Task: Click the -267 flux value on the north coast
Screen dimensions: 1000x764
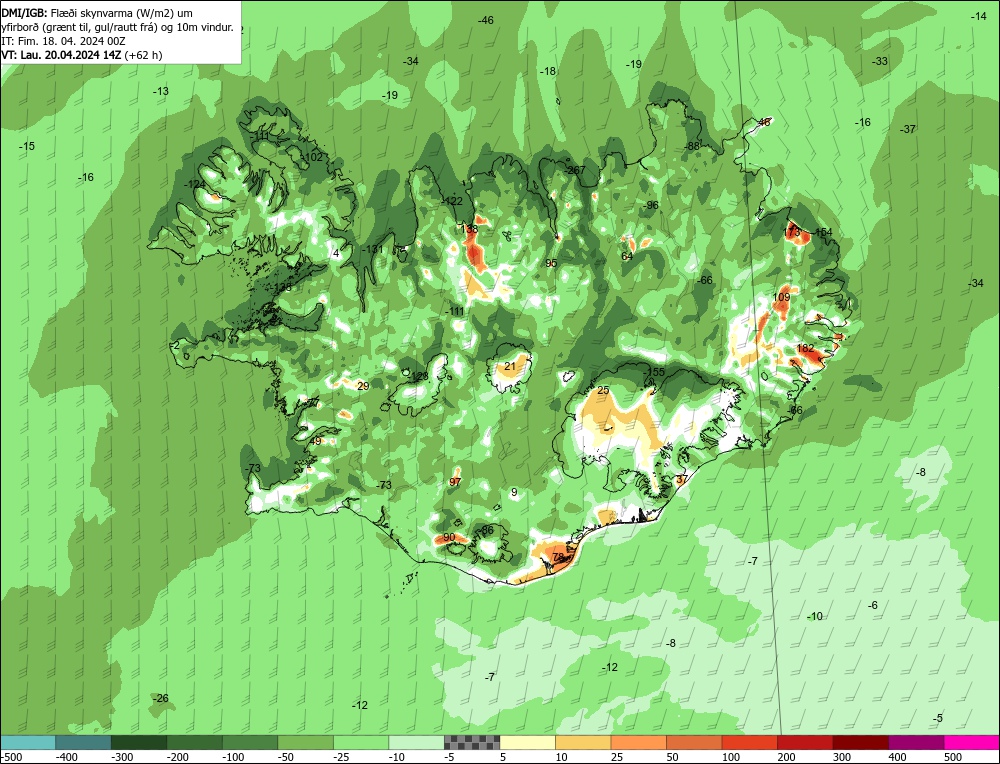Action: [575, 170]
